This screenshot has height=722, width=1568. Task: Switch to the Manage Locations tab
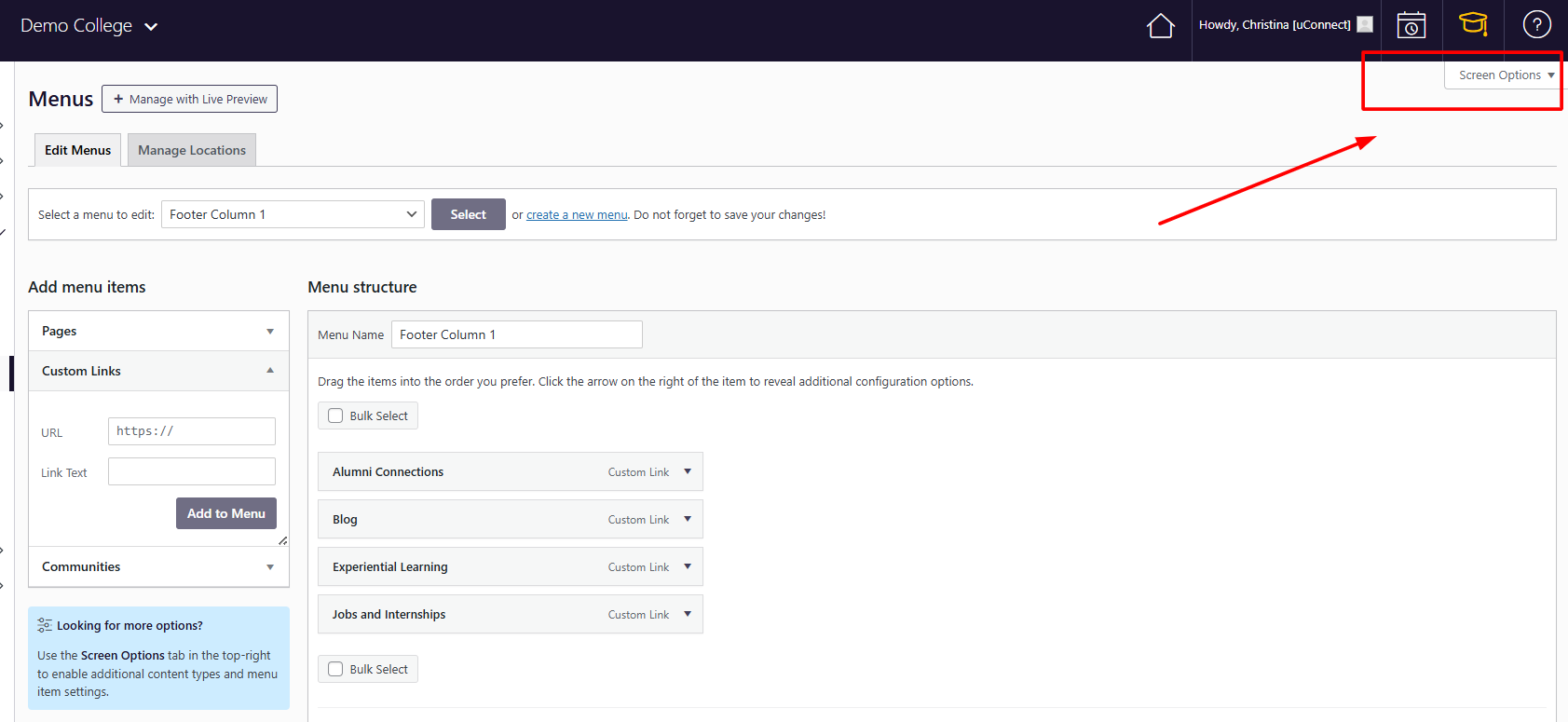click(192, 150)
